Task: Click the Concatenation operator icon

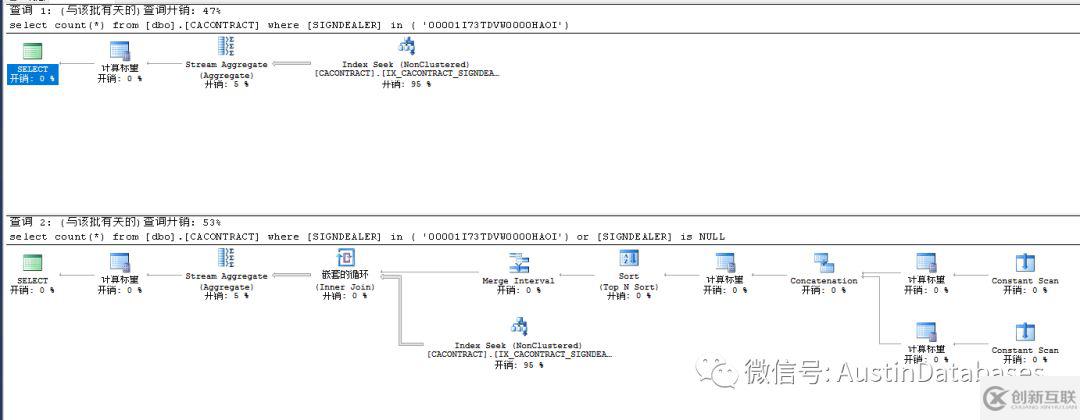Action: pos(824,263)
